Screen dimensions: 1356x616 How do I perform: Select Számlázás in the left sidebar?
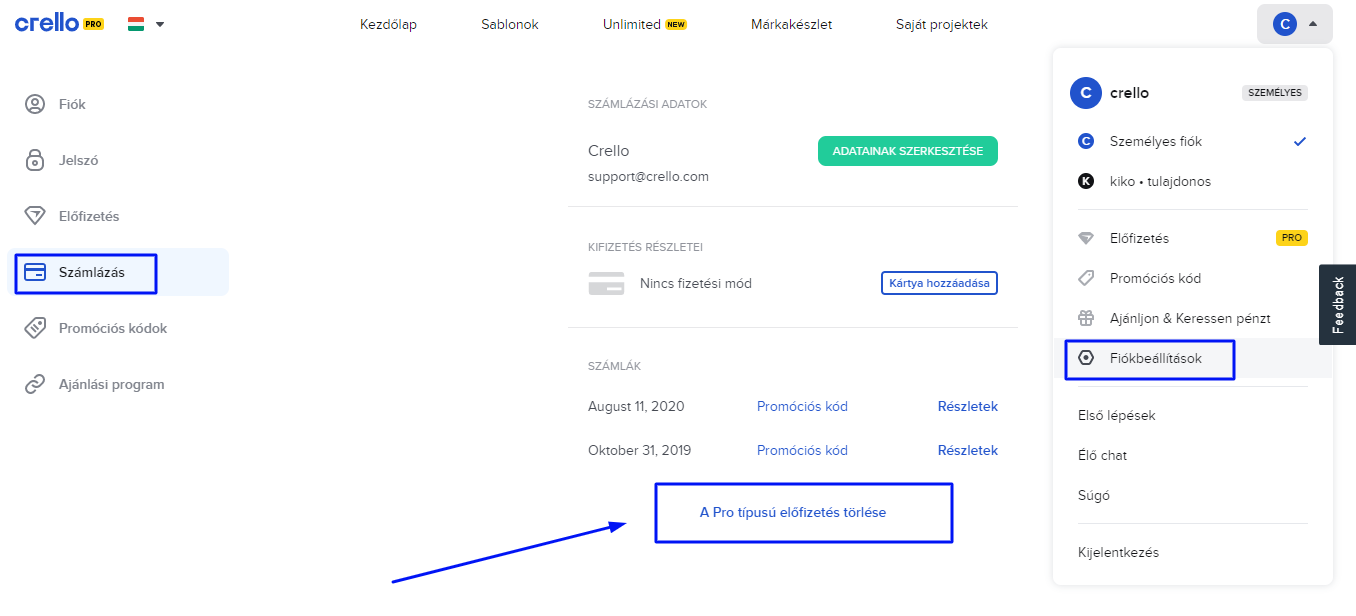pos(118,272)
